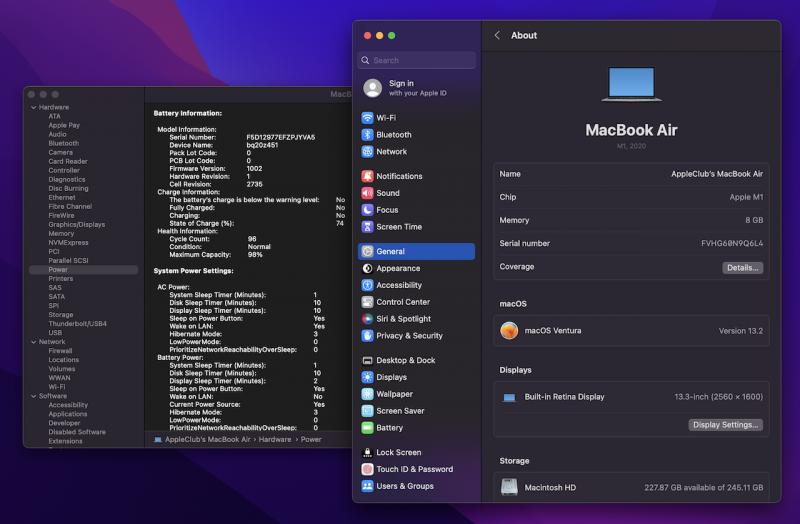Select USB in System Information sidebar
The image size is (800, 524).
click(55, 333)
